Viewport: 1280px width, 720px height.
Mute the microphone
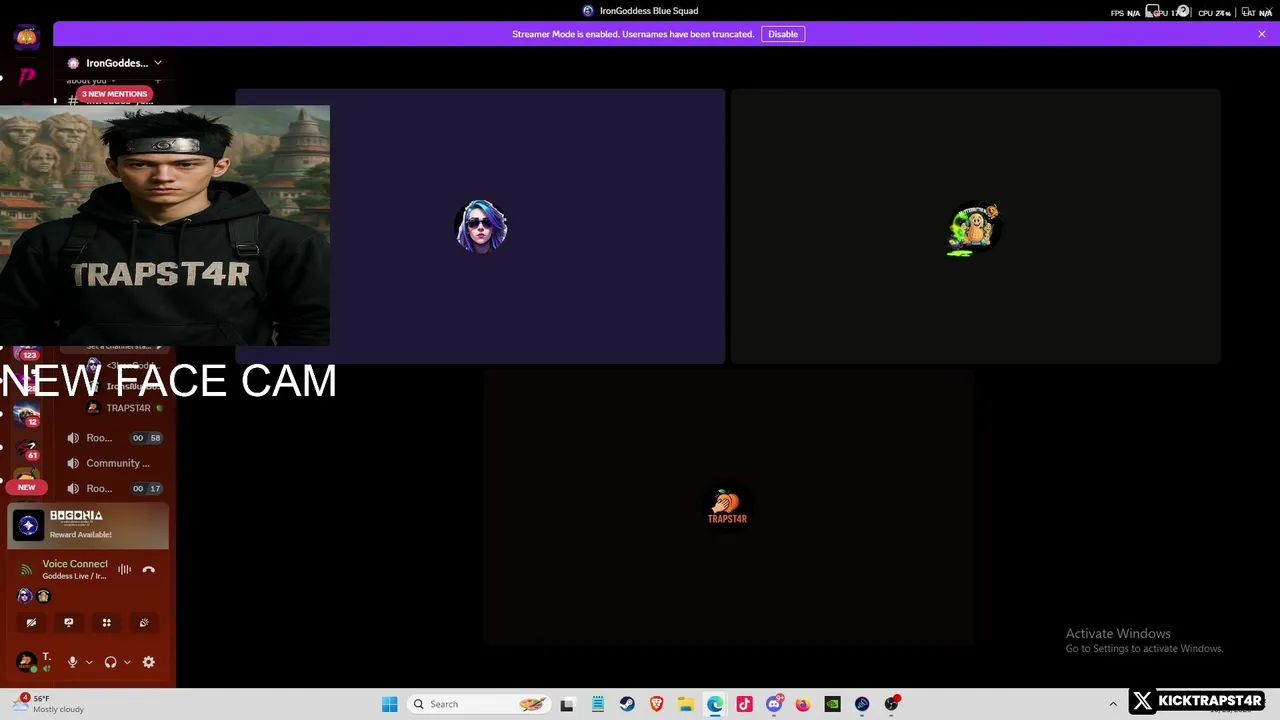[x=72, y=662]
